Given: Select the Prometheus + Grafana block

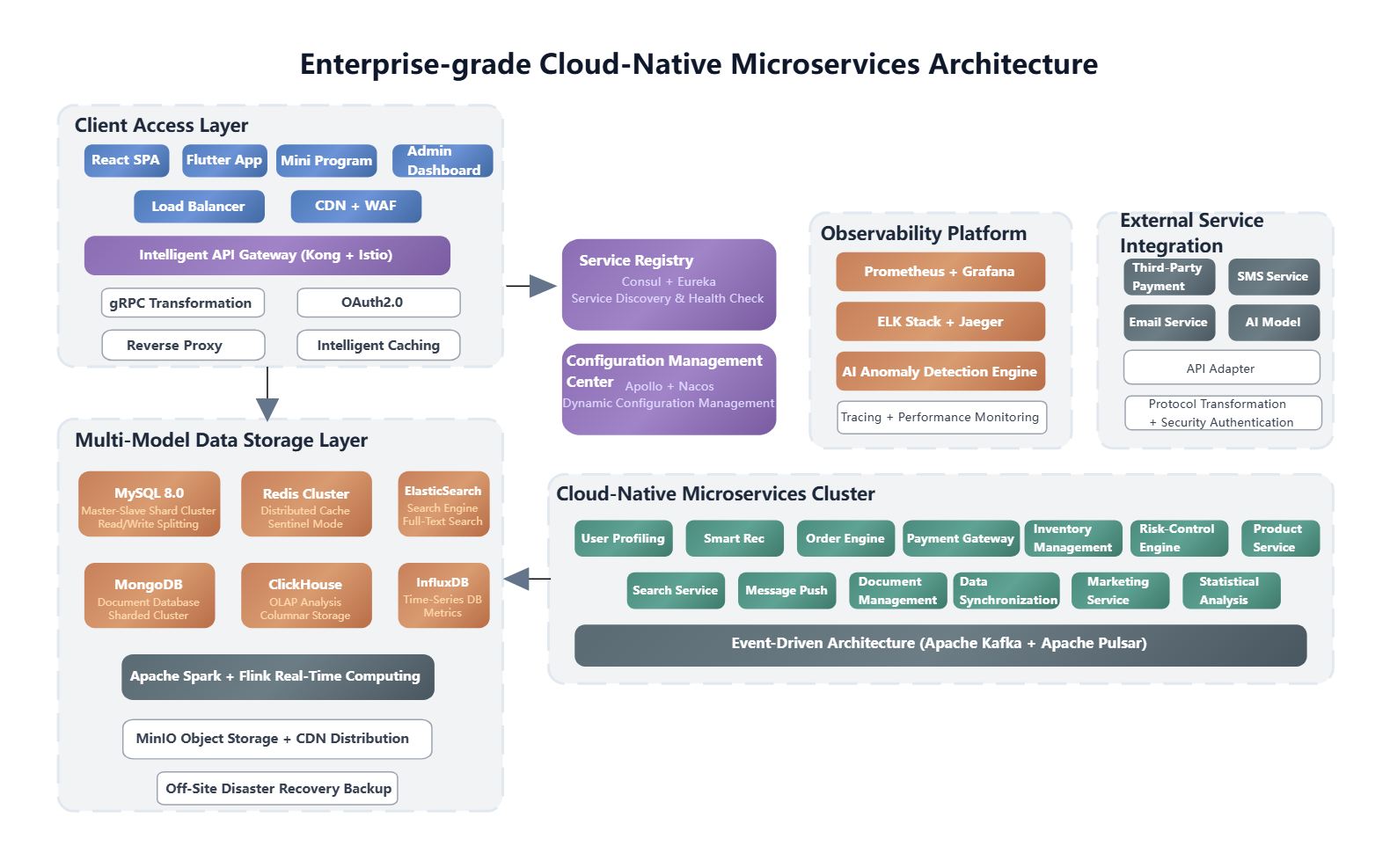Looking at the screenshot, I should 940,272.
